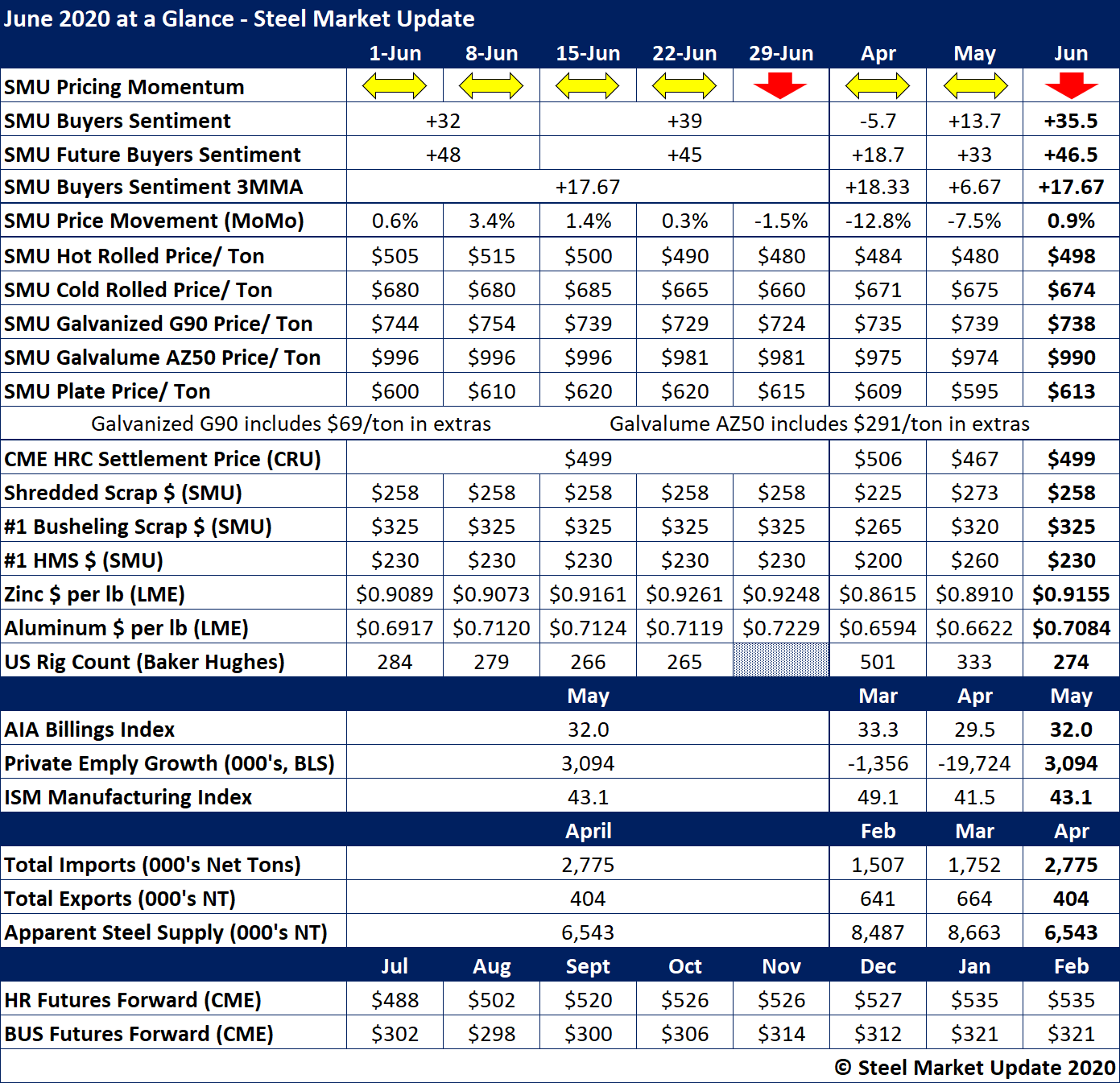
Task: Click the yellow sideways arrow under 1-Jun
Action: click(395, 85)
